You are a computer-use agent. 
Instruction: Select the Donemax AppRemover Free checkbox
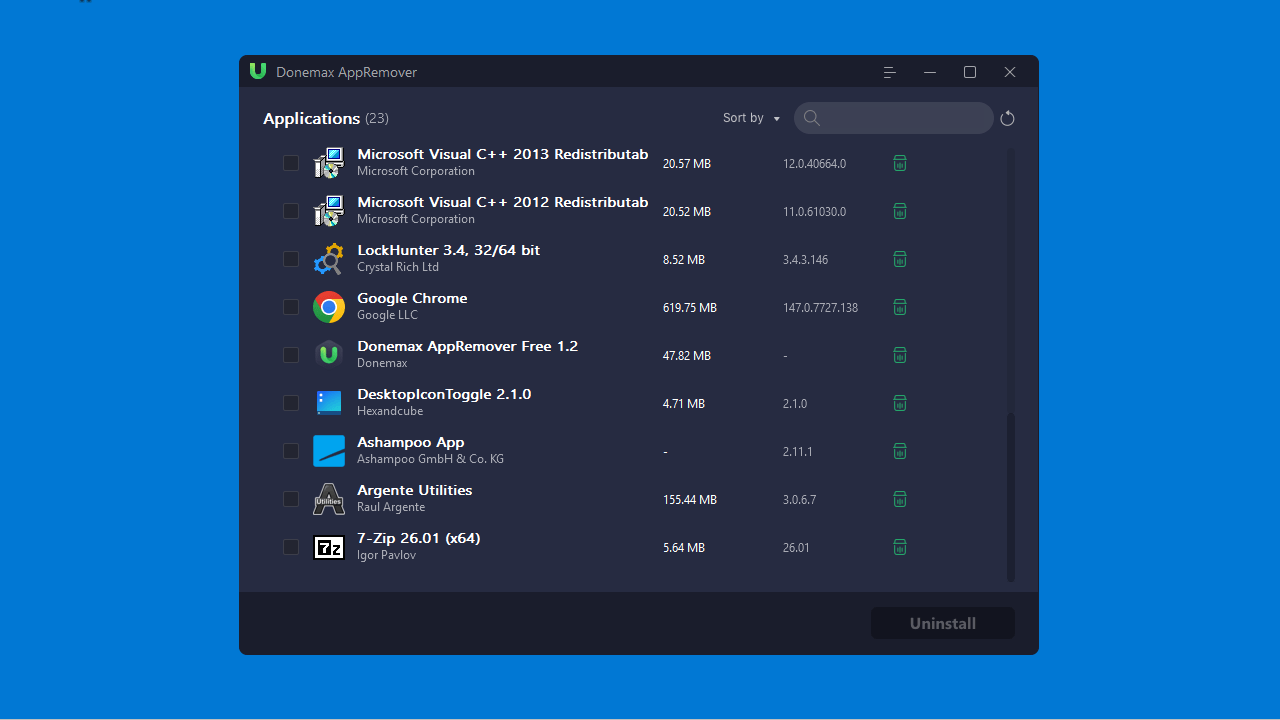click(291, 355)
